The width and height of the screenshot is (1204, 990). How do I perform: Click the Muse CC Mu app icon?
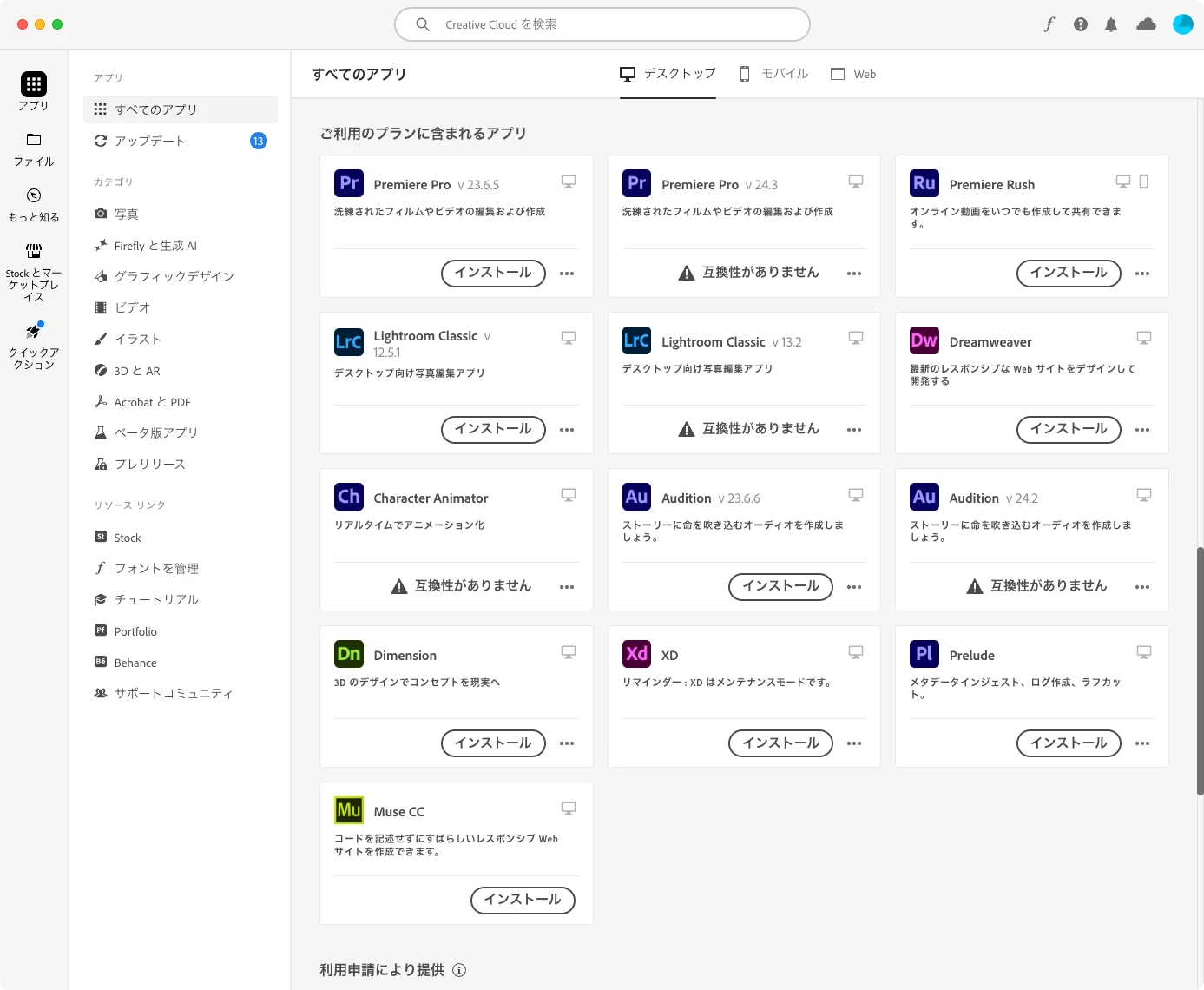coord(349,810)
